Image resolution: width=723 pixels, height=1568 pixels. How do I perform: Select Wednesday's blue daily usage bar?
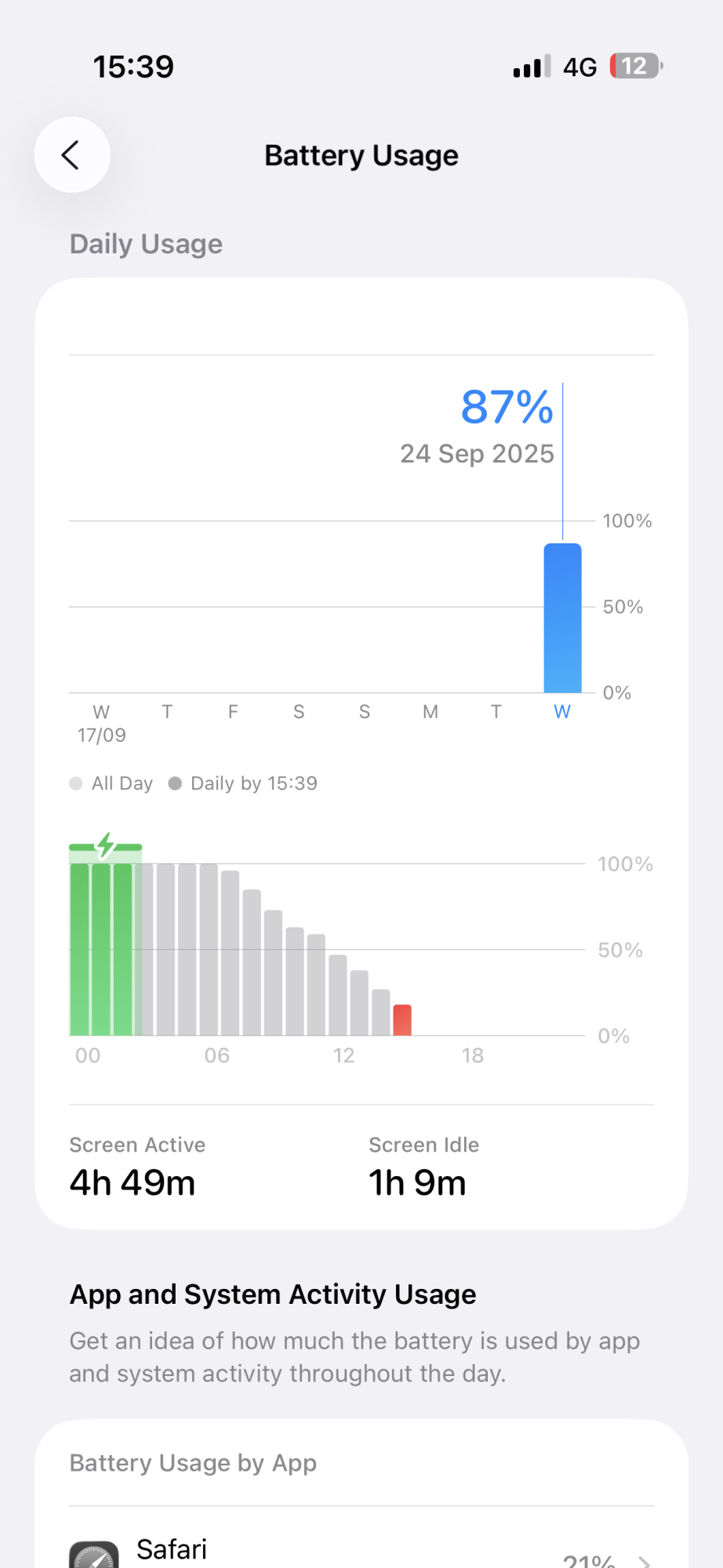(562, 618)
